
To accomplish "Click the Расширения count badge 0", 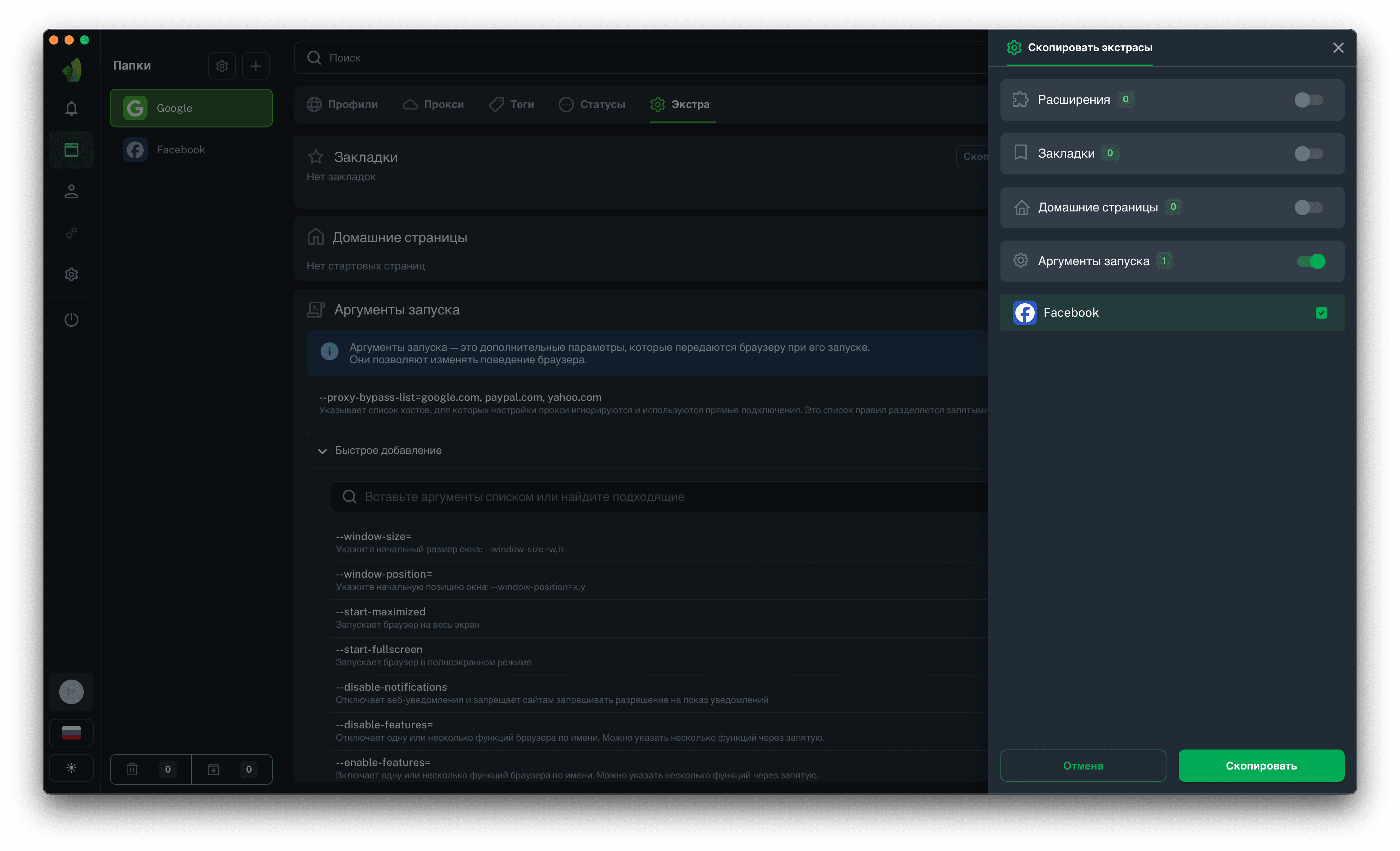I will coord(1125,100).
